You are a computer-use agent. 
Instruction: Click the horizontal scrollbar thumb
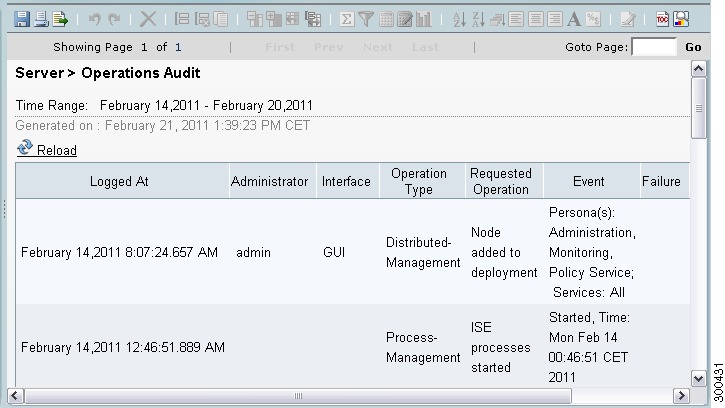coord(298,396)
